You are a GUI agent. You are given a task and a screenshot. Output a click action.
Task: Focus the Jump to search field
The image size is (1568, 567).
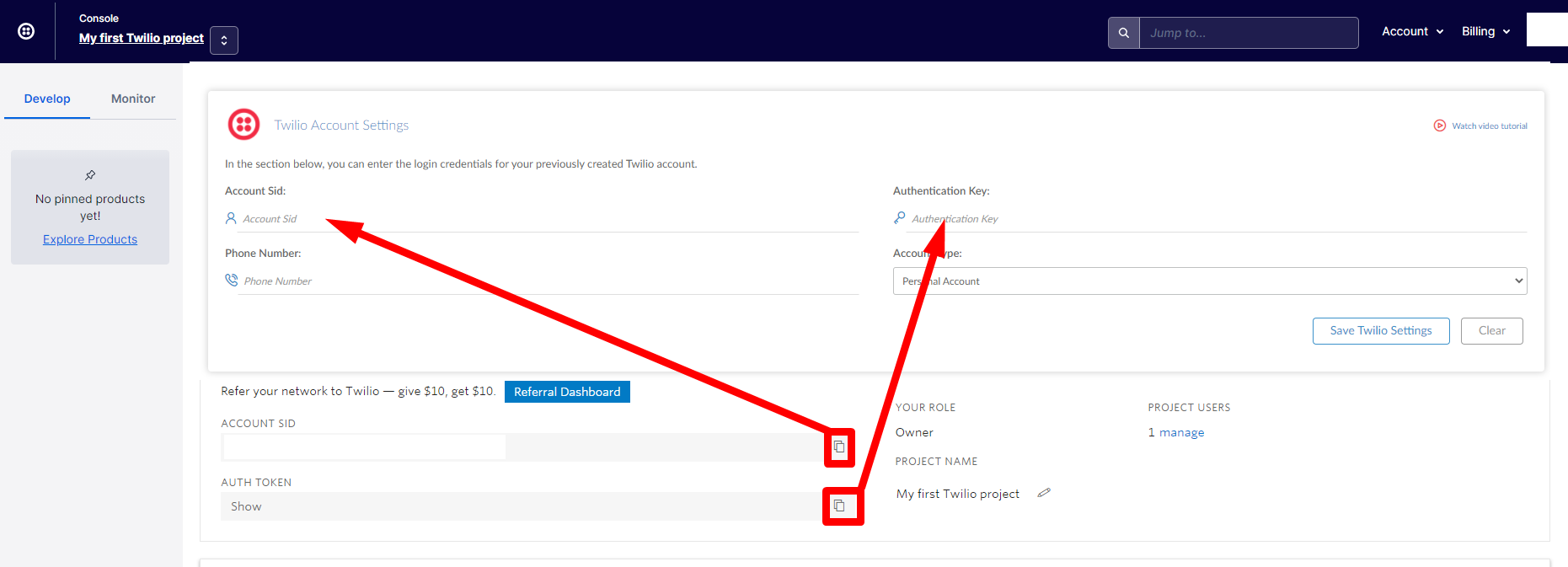tap(1249, 33)
